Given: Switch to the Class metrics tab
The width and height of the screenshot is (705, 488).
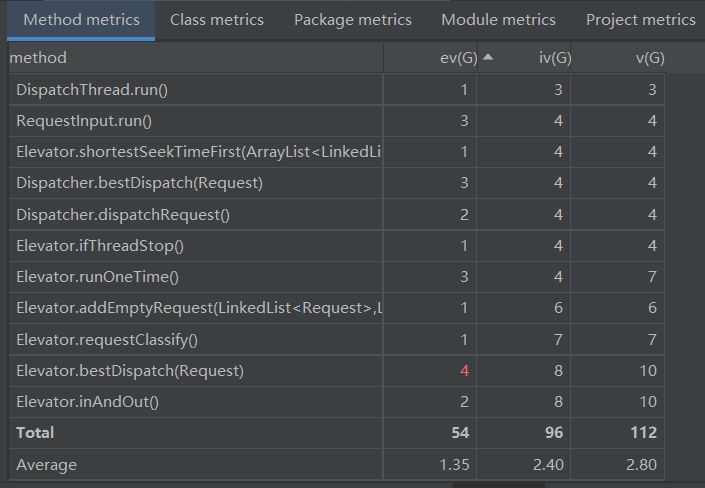Looking at the screenshot, I should tap(217, 19).
